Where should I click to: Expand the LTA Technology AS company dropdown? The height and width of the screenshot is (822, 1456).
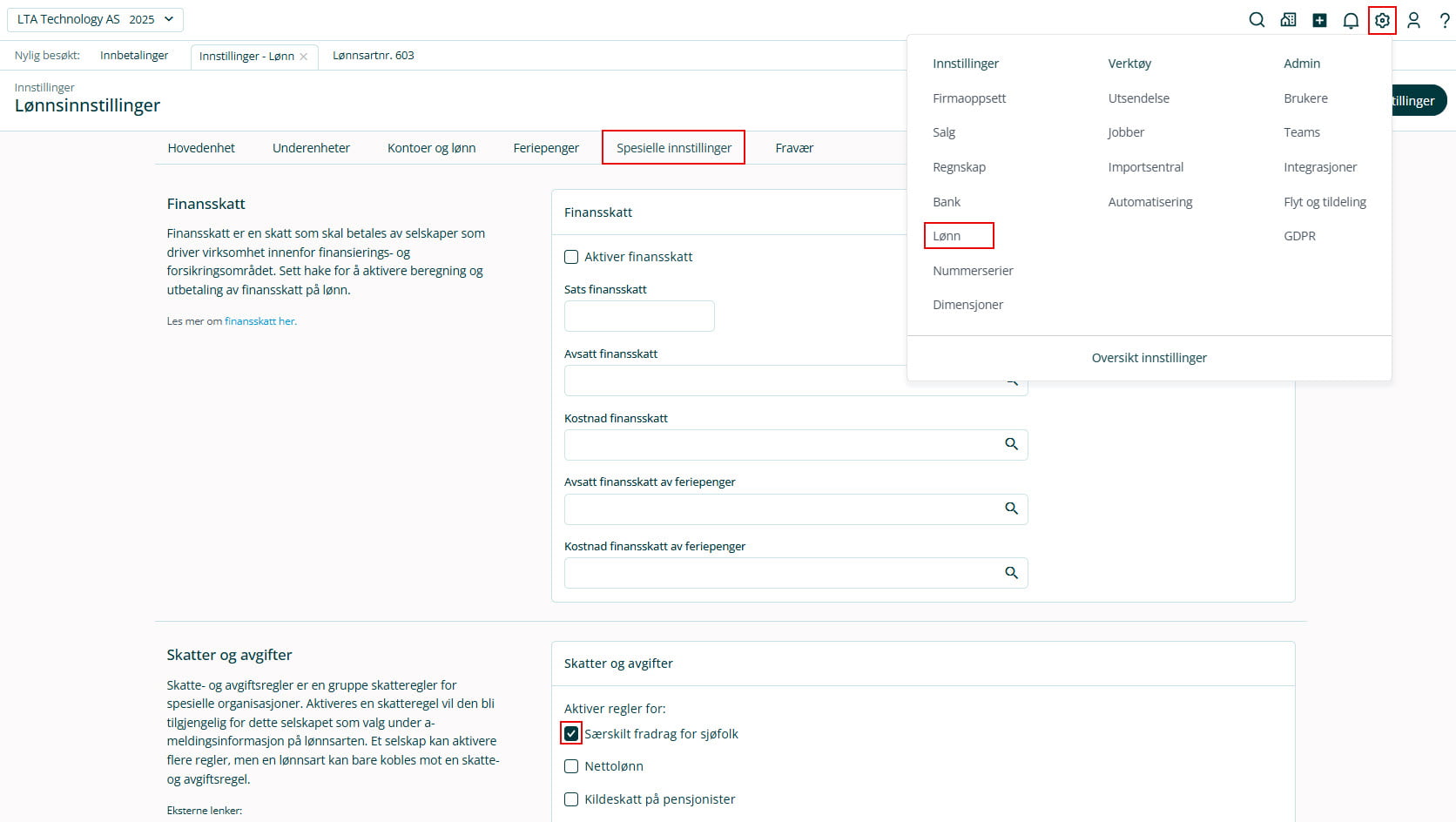click(96, 19)
